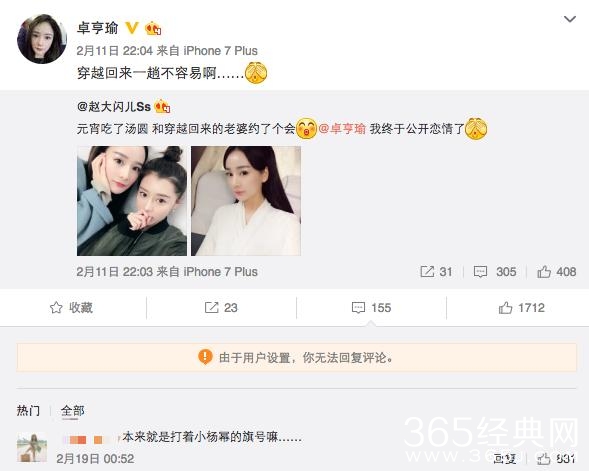Repost using the button showing 23
Viewport: 589px width, 471px height.
point(221,308)
